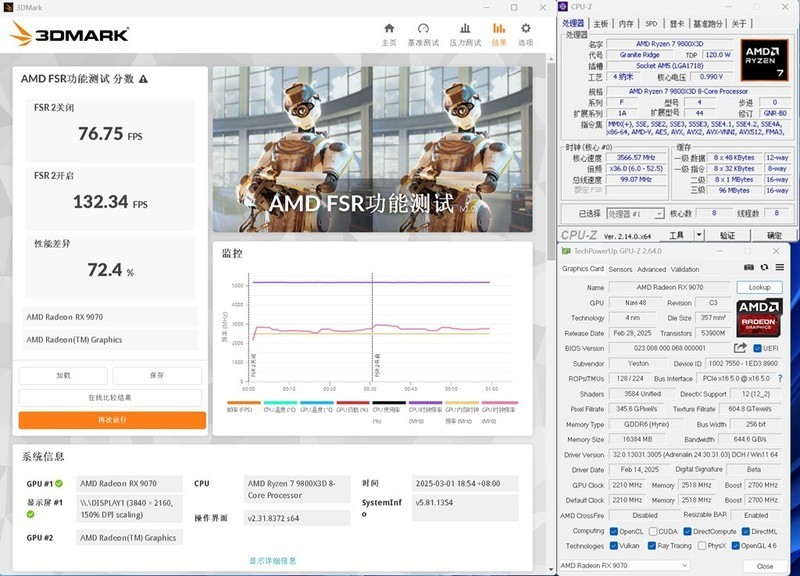The width and height of the screenshot is (800, 576).
Task: Click the orange 结果 results icon
Action: click(x=498, y=28)
